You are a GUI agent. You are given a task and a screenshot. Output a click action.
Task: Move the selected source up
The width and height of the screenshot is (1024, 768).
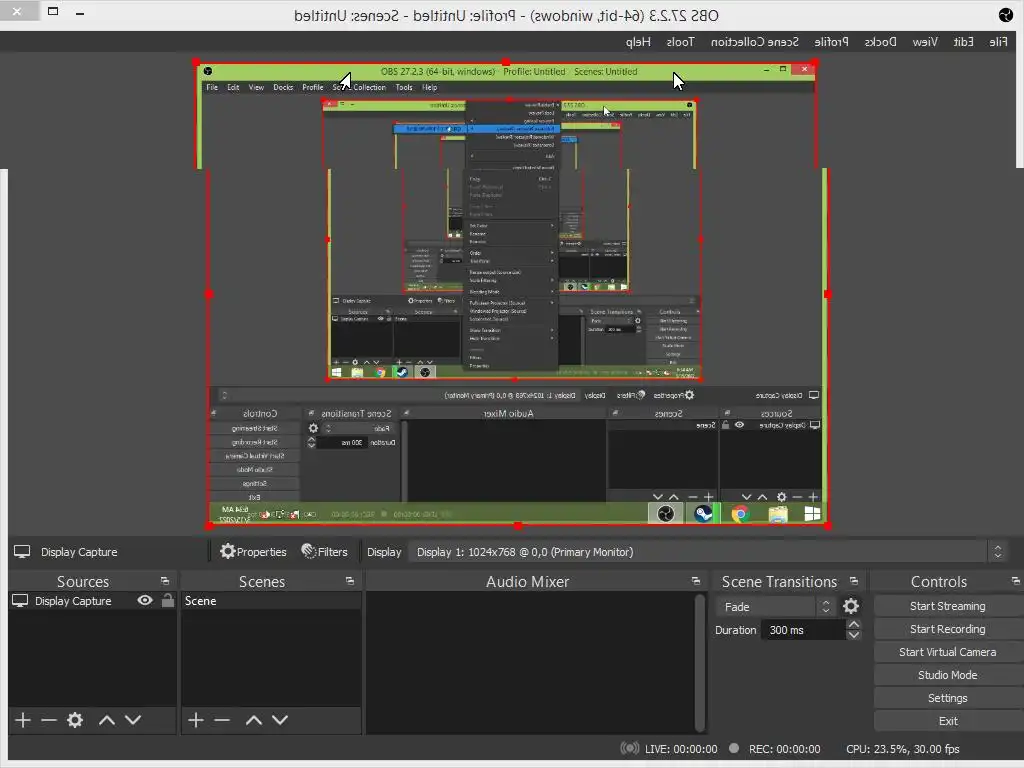107,720
